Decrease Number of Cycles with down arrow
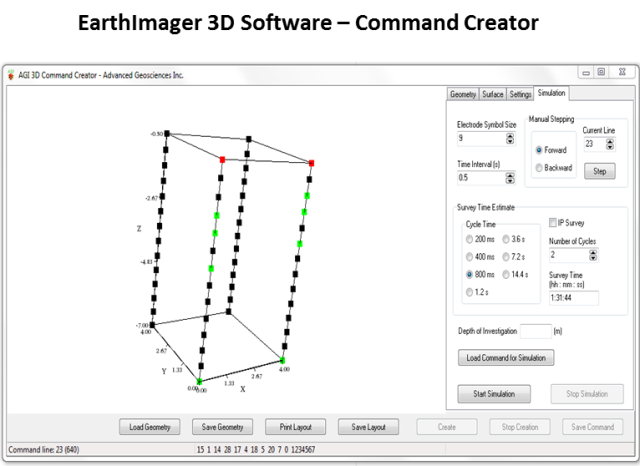 [593, 258]
